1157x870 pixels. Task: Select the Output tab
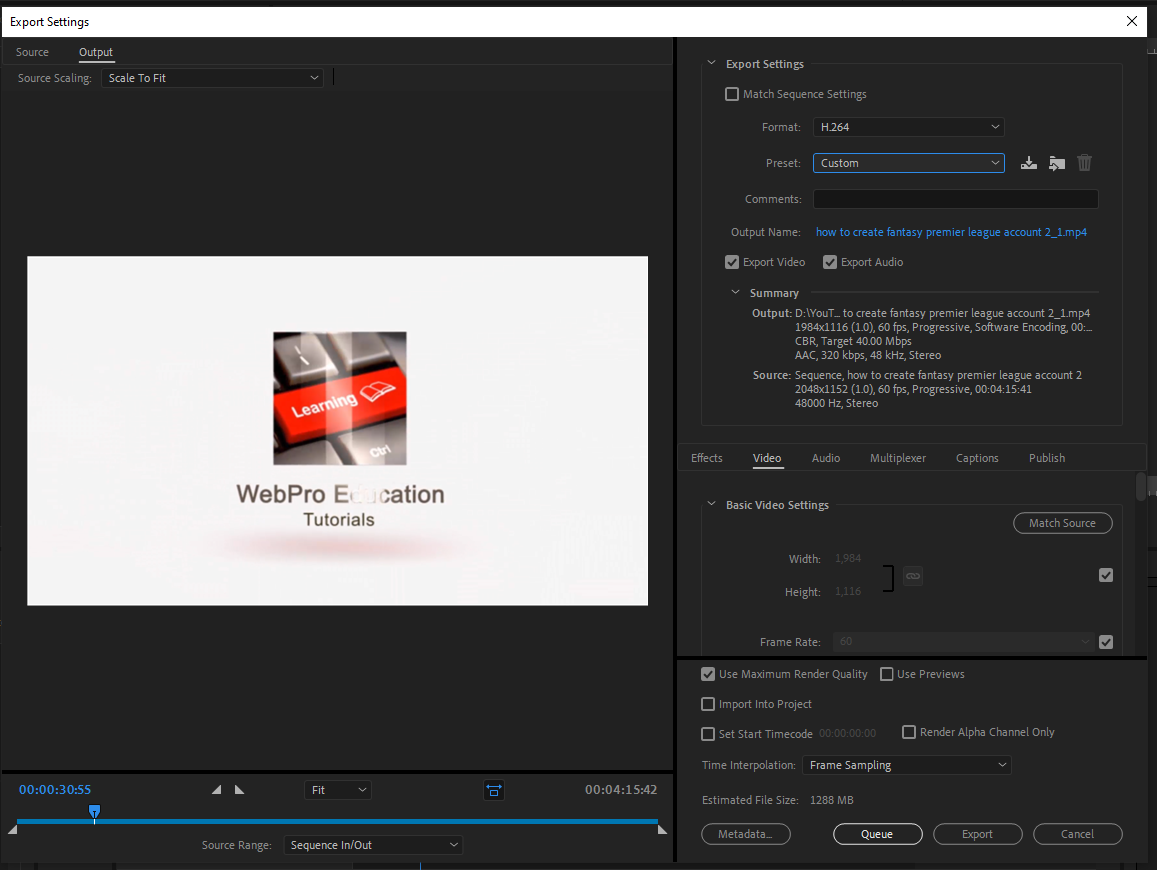96,52
